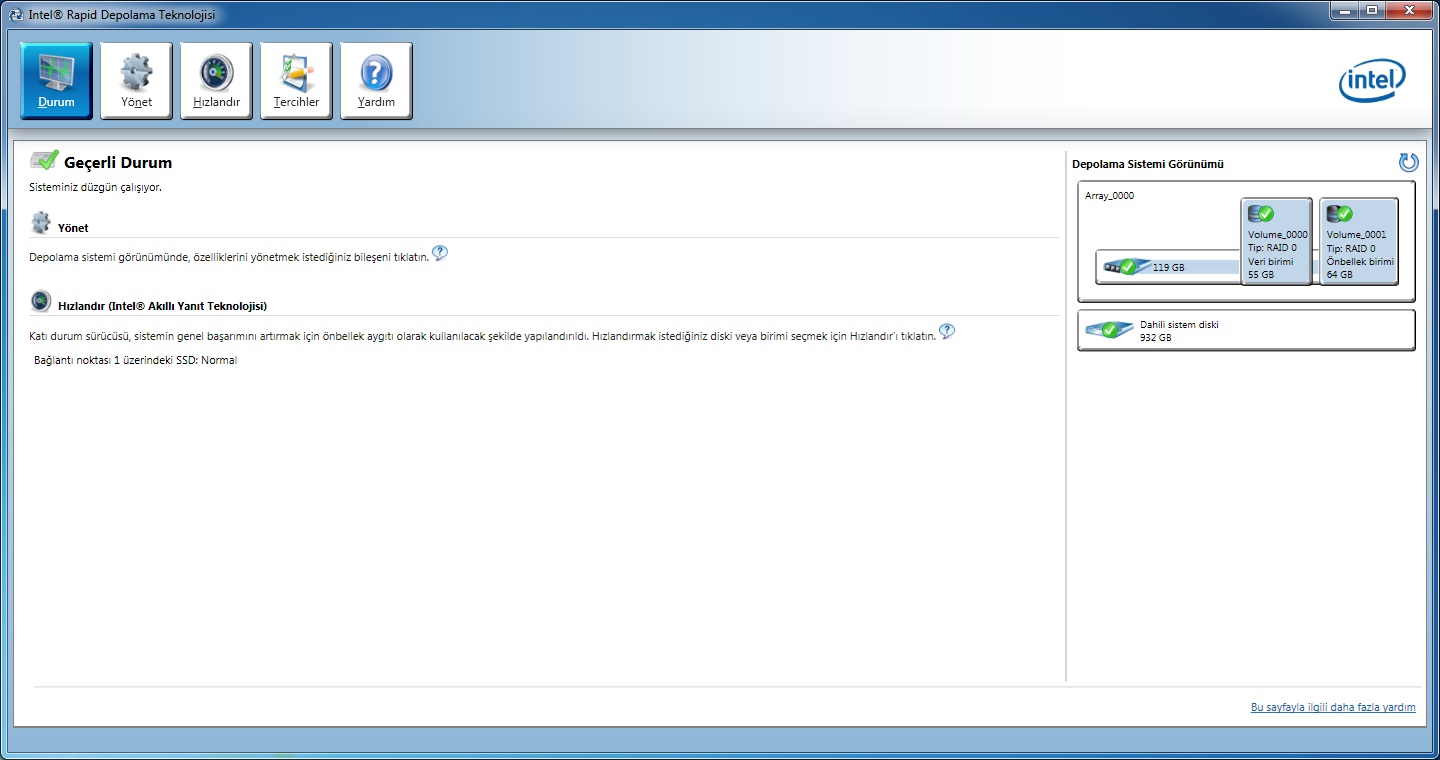Select Volume_0000 data volume
1440x760 pixels.
point(1276,241)
